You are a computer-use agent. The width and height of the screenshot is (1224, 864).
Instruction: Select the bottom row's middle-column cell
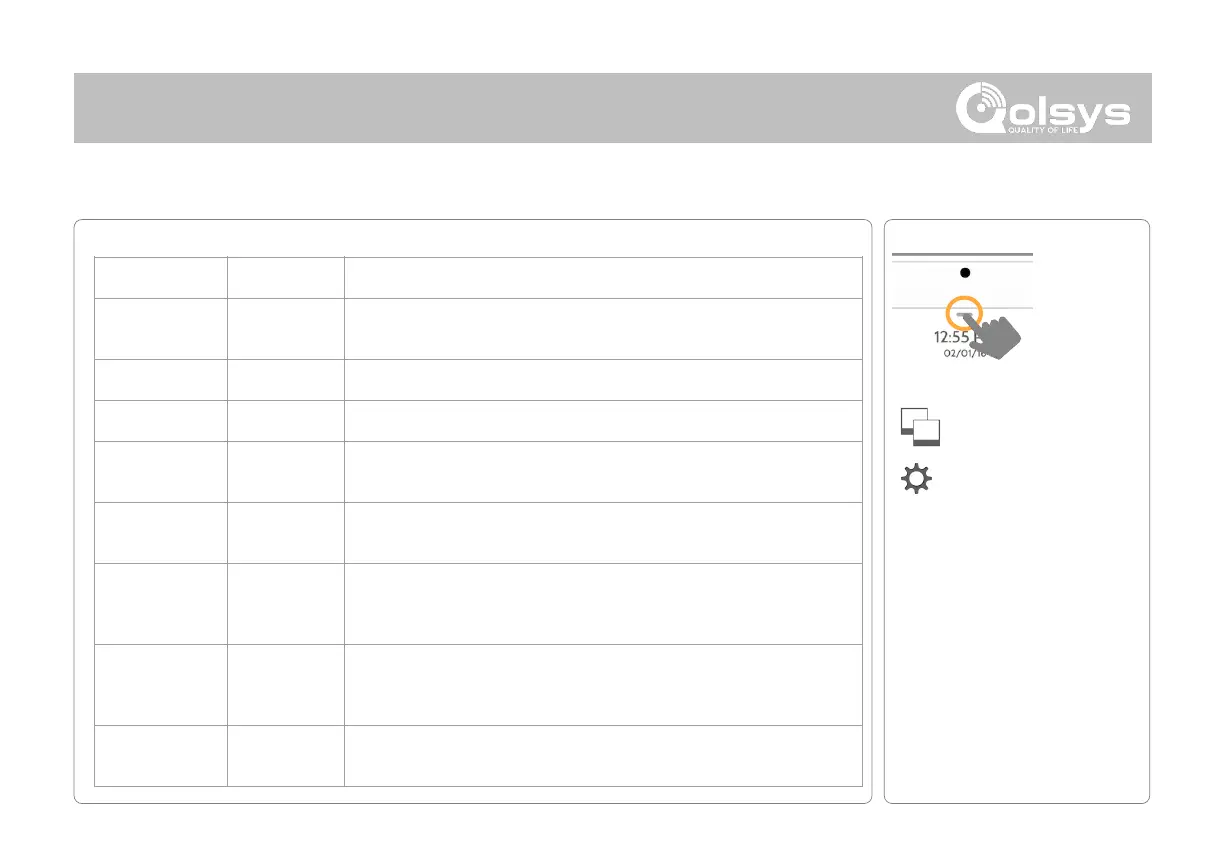click(285, 756)
